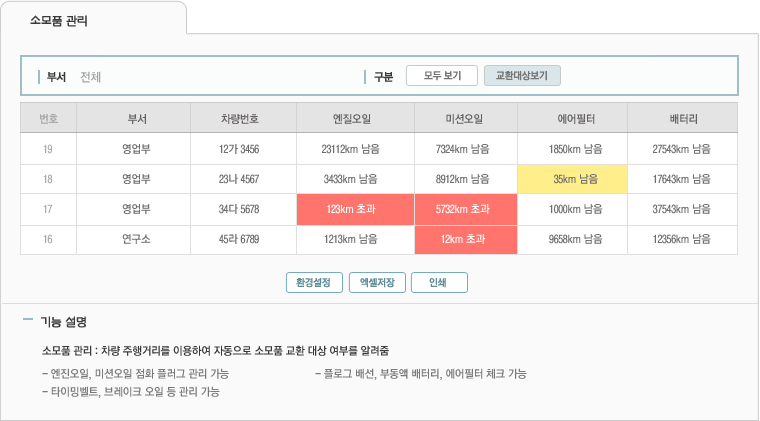Screen dimensions: 760x421
Task: Click the 부서 column header
Action: tap(133, 118)
